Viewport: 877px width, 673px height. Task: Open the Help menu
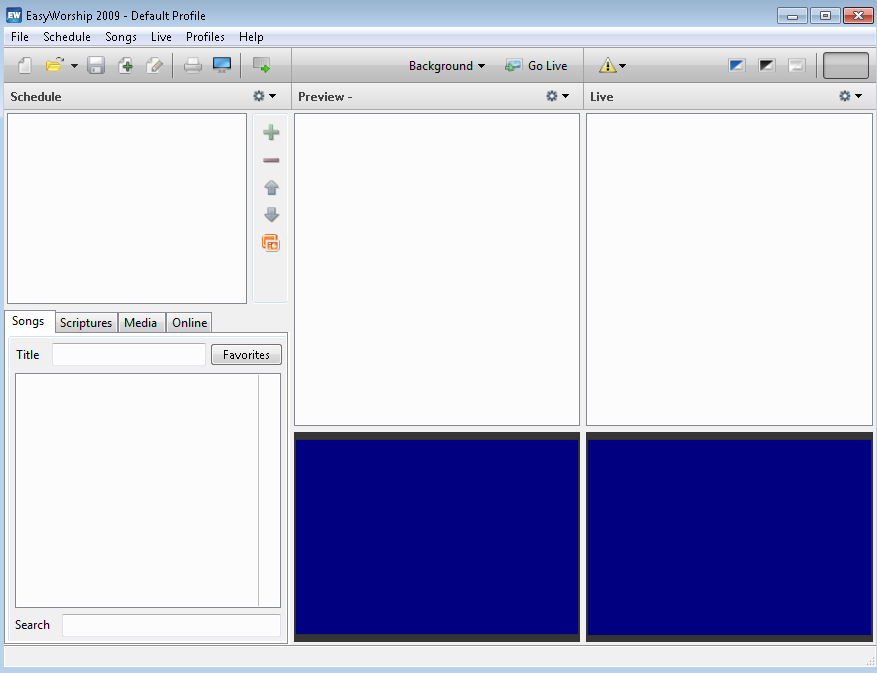pos(251,37)
